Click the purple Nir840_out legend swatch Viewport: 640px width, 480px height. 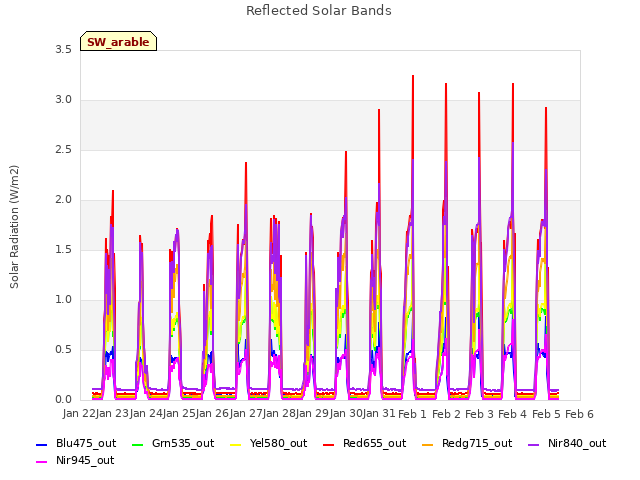coord(533,444)
